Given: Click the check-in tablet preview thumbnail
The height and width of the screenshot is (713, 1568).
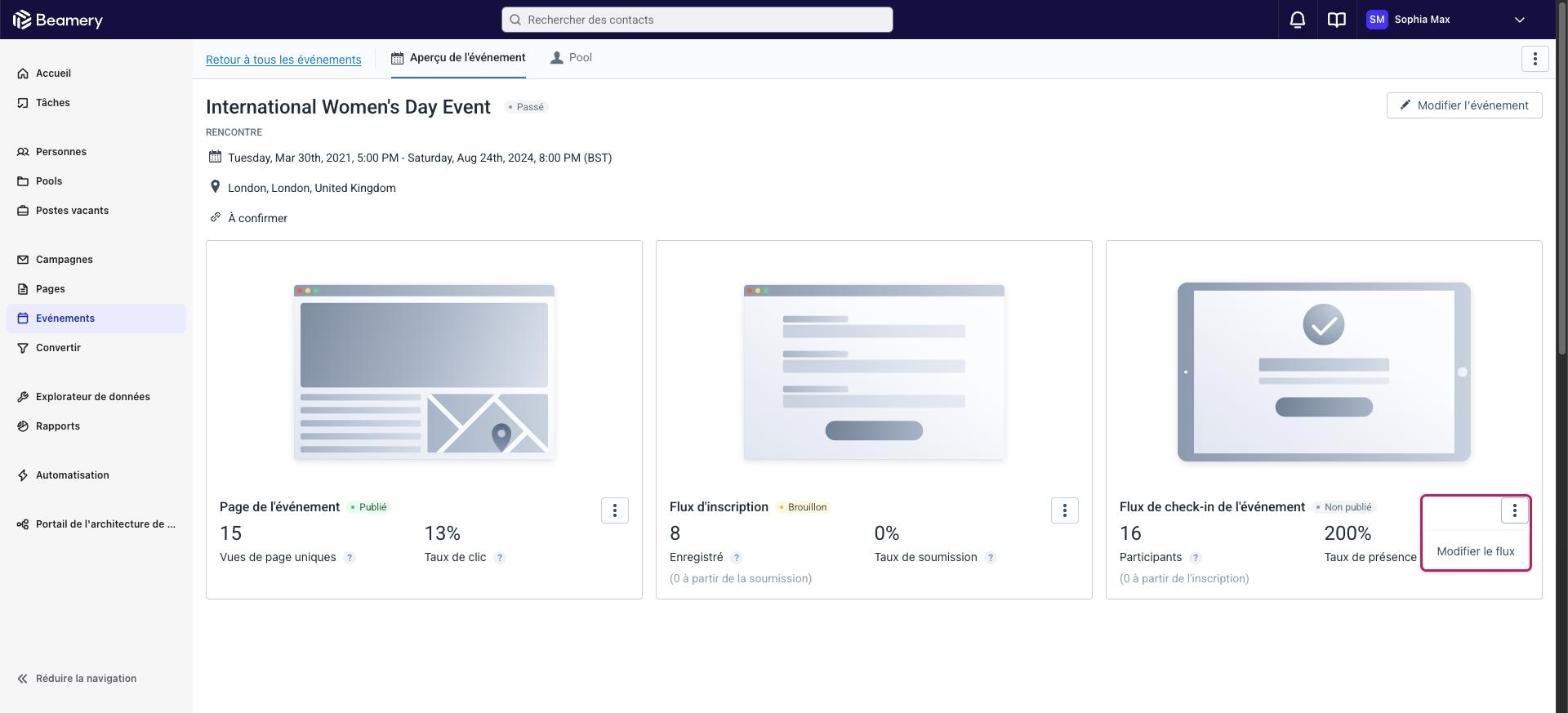Looking at the screenshot, I should (1324, 372).
